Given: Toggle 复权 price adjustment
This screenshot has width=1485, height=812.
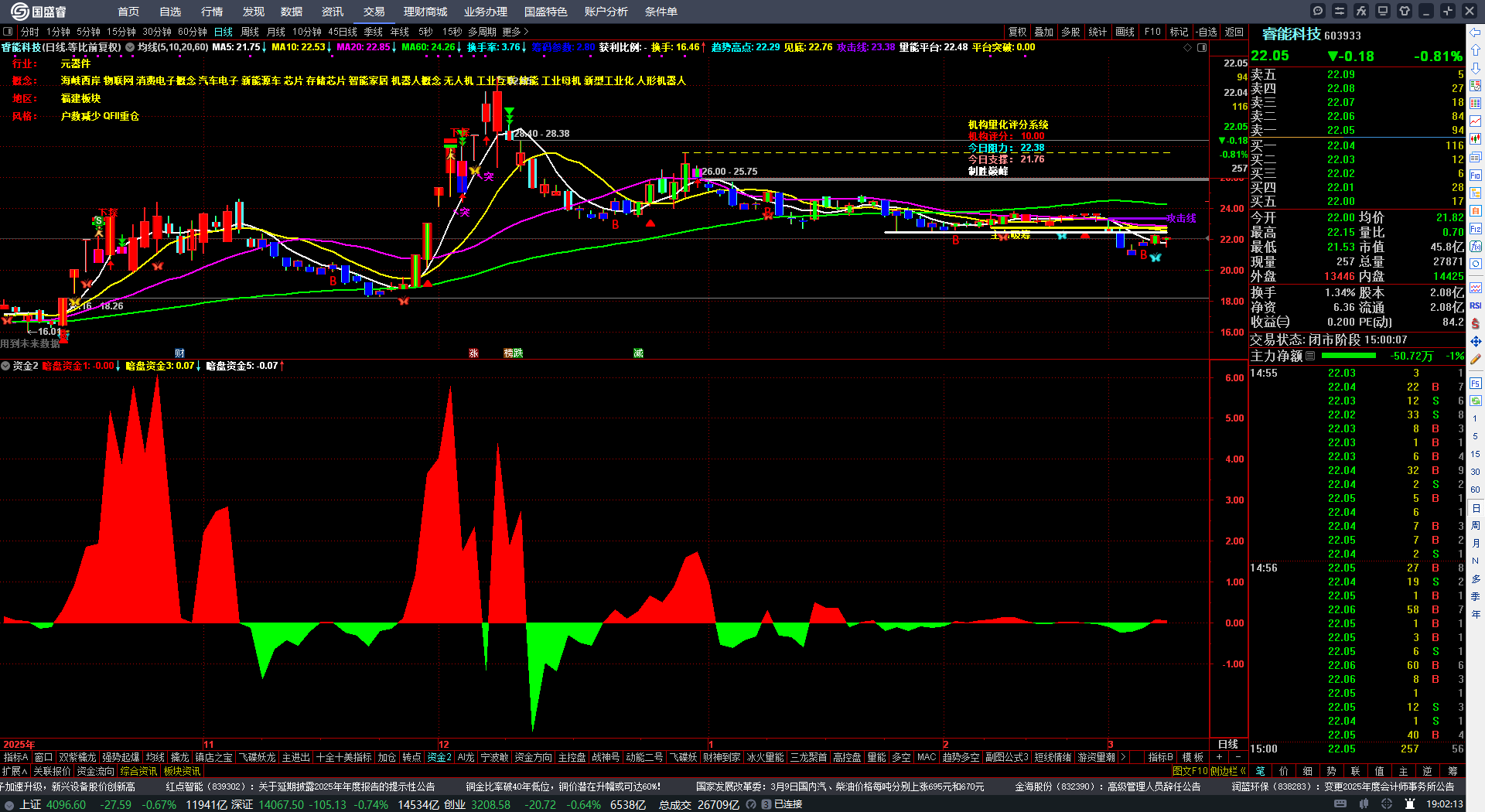Looking at the screenshot, I should tap(1018, 32).
